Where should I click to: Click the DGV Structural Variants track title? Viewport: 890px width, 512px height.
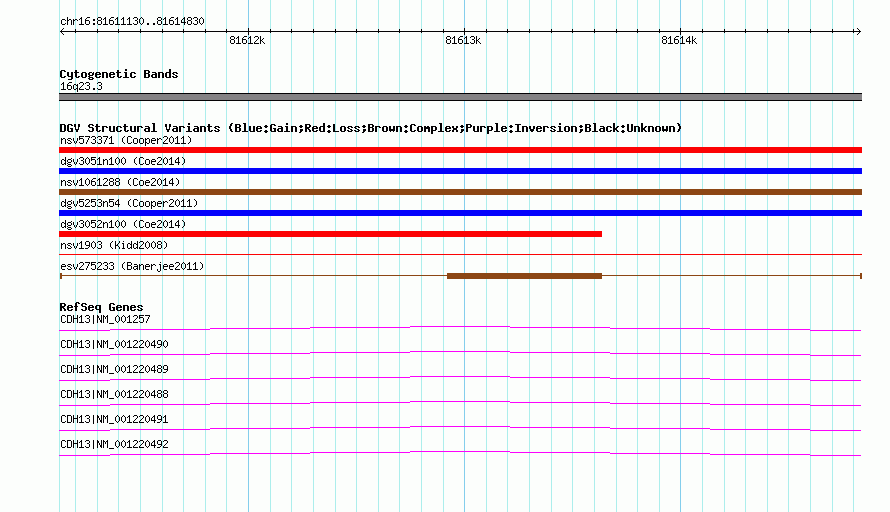pos(370,128)
